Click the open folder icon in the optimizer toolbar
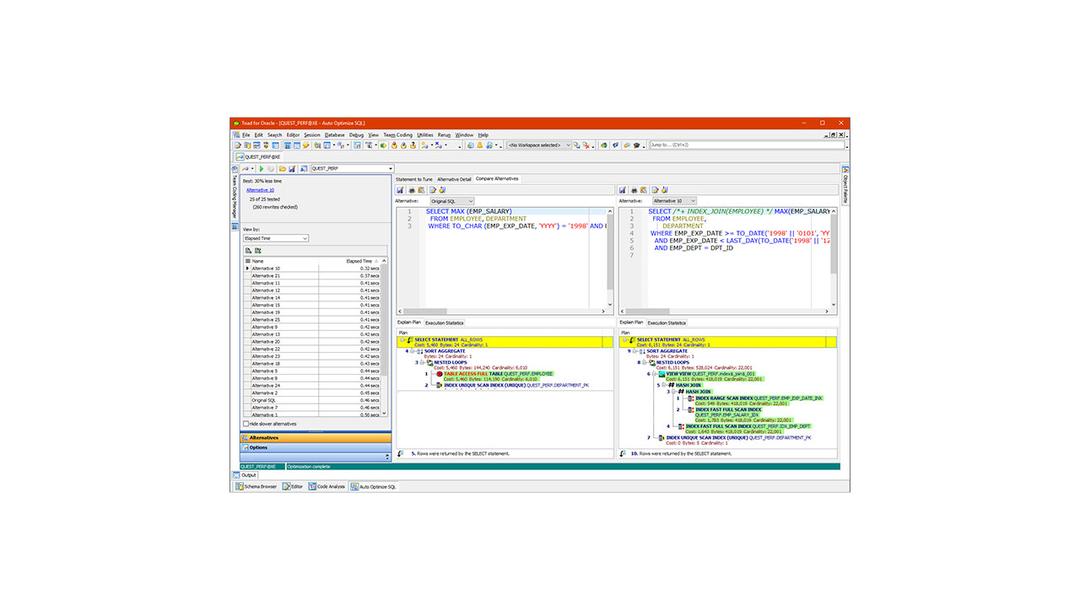Screen dimensions: 1080x608 click(x=282, y=169)
